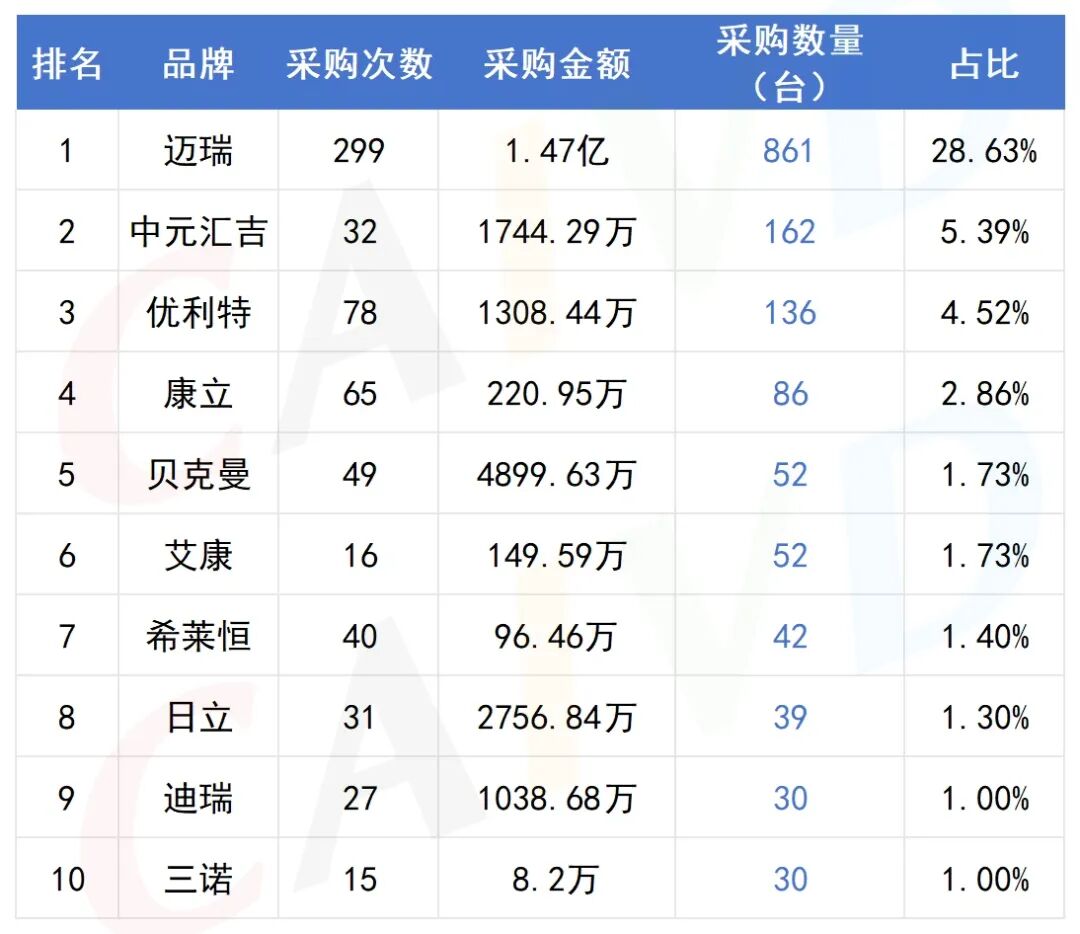Click amount 149.59万
Screen dimensions: 1080x934
[557, 556]
